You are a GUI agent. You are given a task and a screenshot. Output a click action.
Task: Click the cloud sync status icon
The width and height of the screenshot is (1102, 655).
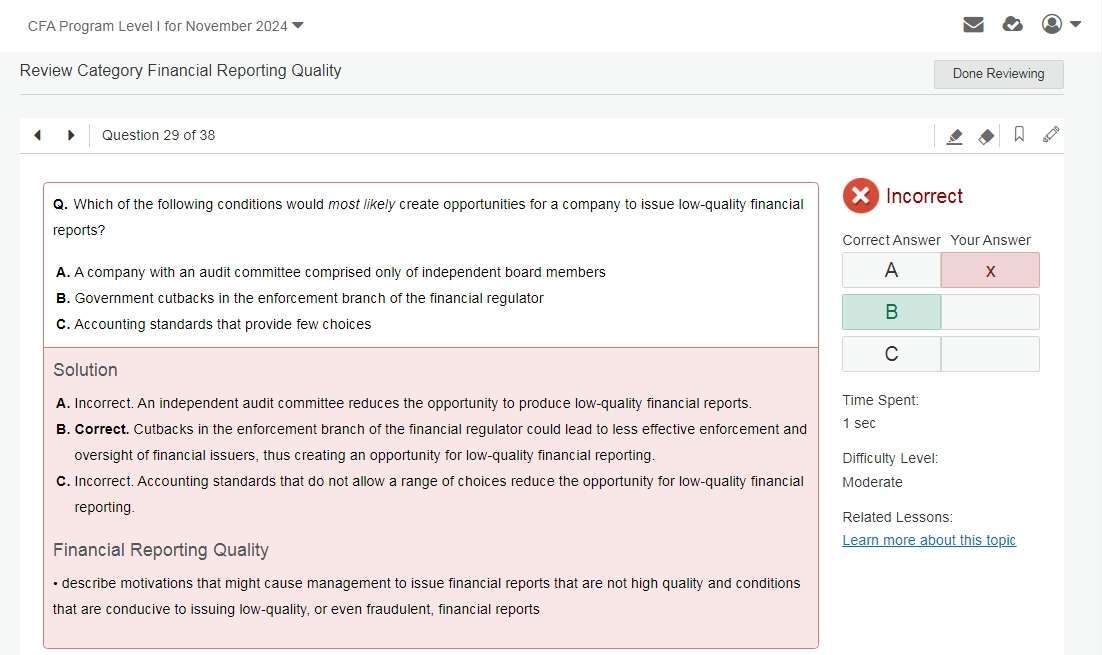tap(1012, 25)
